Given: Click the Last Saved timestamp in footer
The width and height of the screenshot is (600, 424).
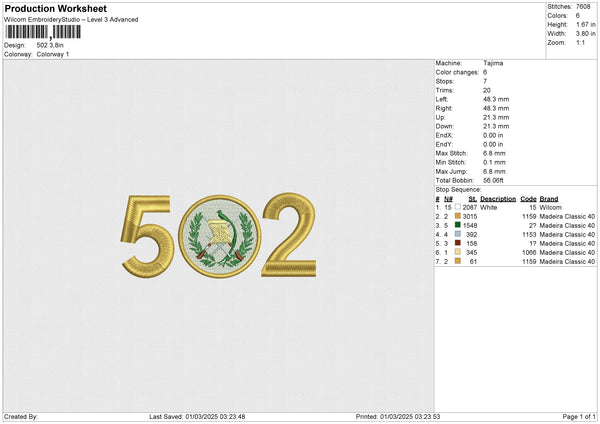Looking at the screenshot, I should [198, 417].
